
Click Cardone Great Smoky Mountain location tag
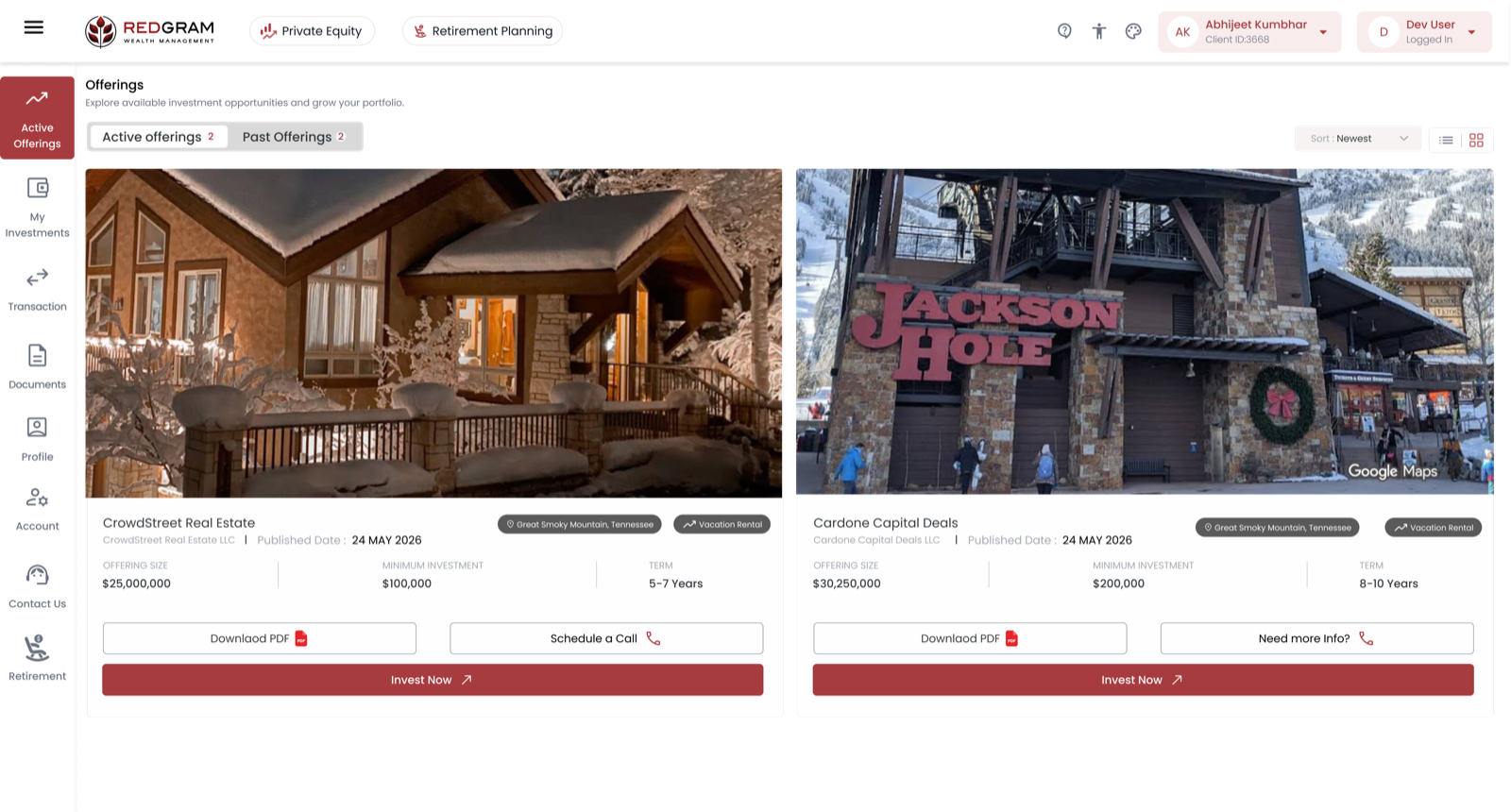[1277, 527]
